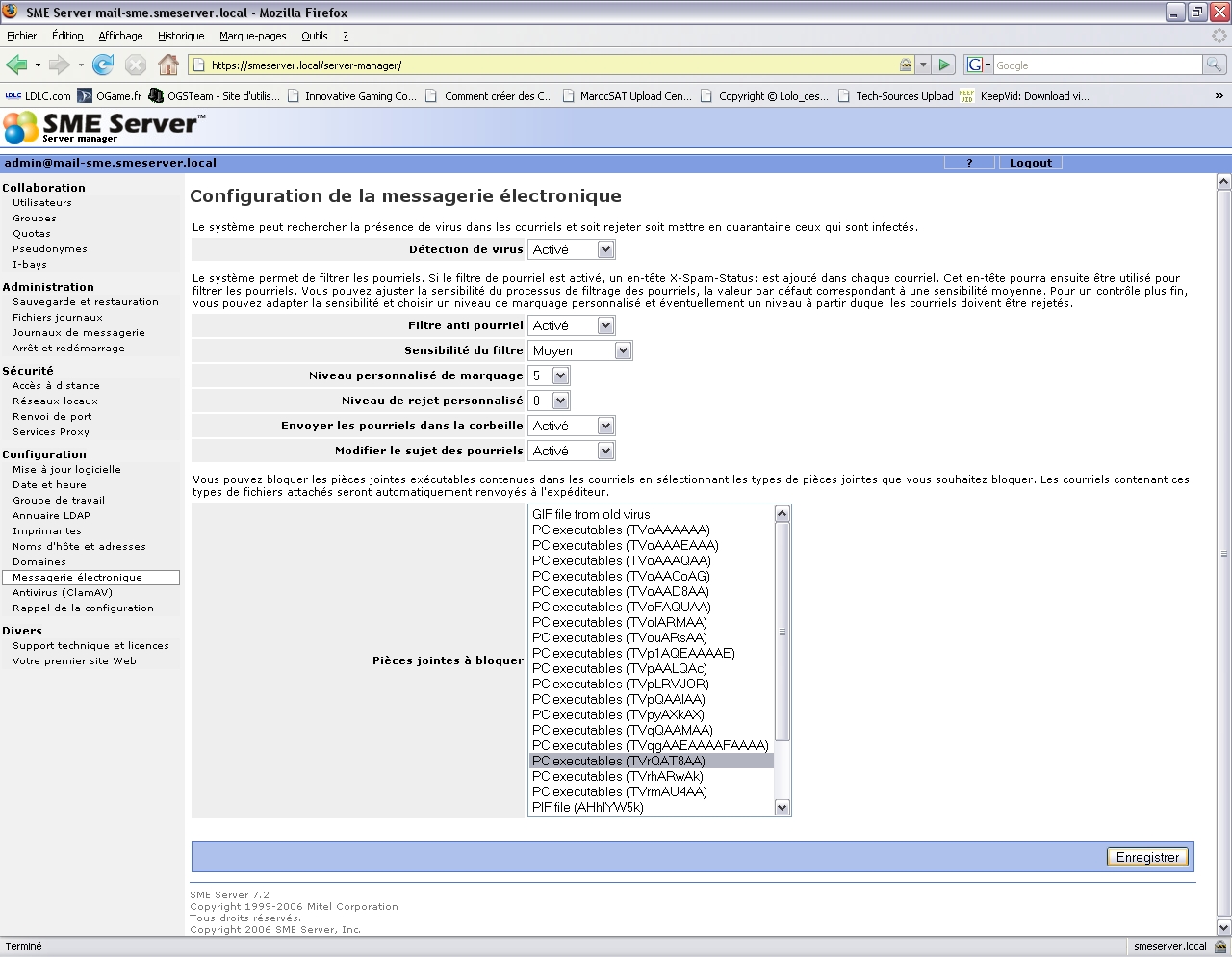This screenshot has height=957, width=1232.
Task: Click the attachment list scroll down arrow
Action: (x=783, y=808)
